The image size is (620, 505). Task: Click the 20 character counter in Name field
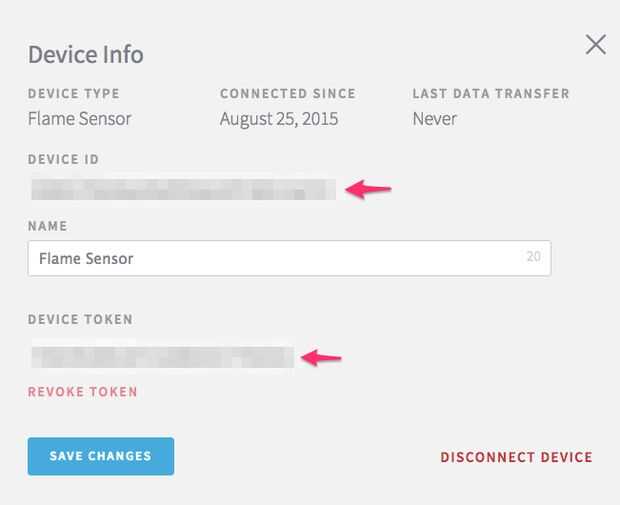tap(533, 257)
